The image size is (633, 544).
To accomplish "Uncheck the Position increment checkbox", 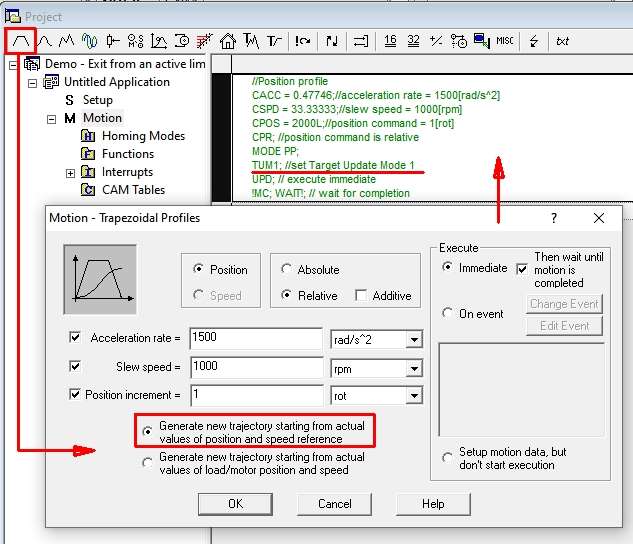I will (75, 394).
